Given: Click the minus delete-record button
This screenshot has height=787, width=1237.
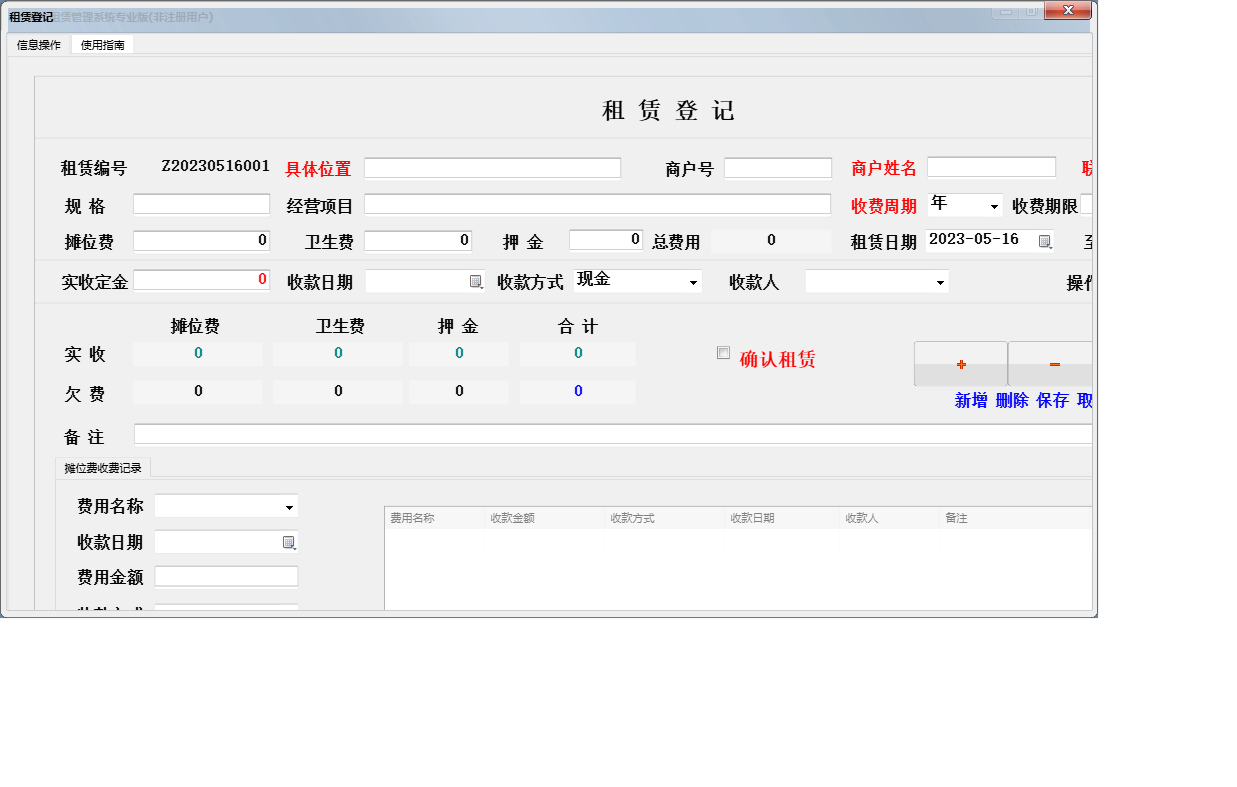Looking at the screenshot, I should coord(1053,364).
